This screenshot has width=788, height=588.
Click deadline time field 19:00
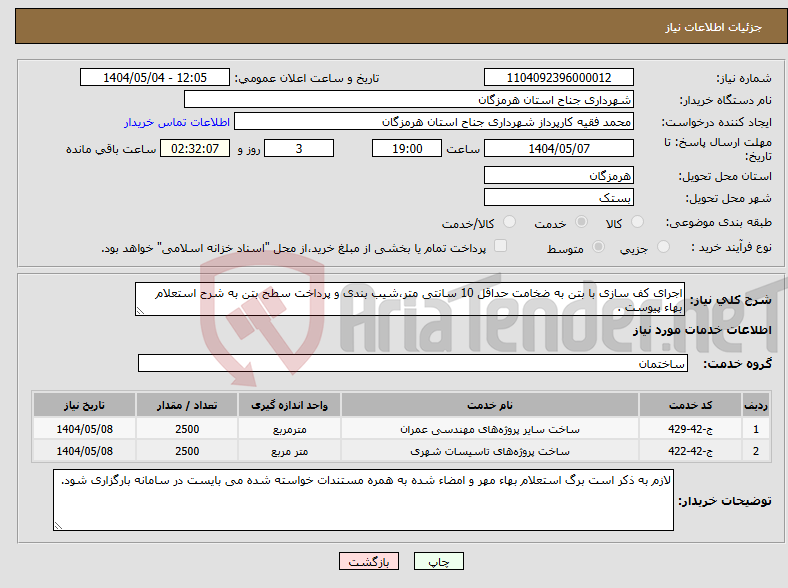pos(407,148)
